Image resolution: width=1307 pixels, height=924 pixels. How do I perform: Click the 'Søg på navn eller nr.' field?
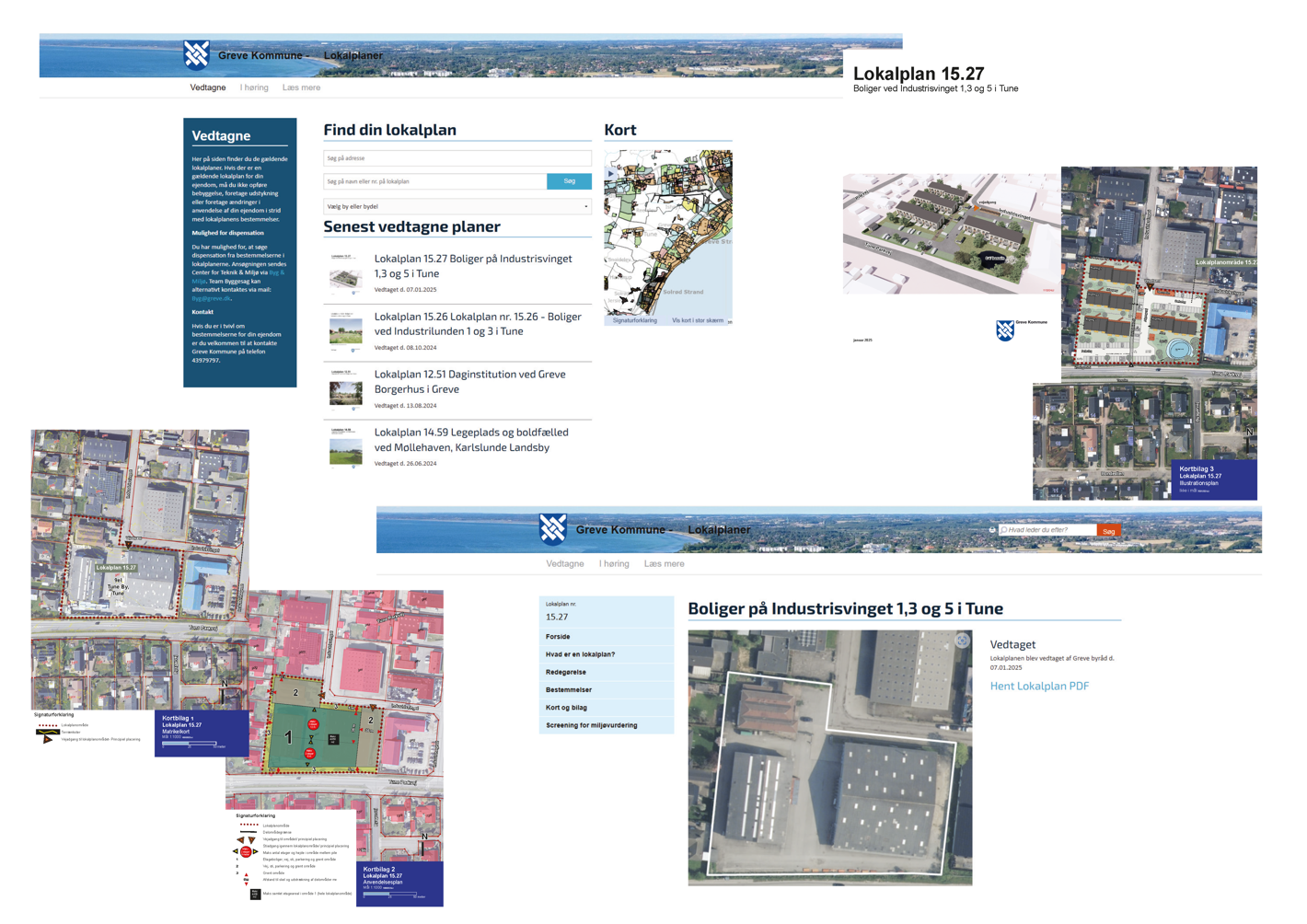point(434,181)
